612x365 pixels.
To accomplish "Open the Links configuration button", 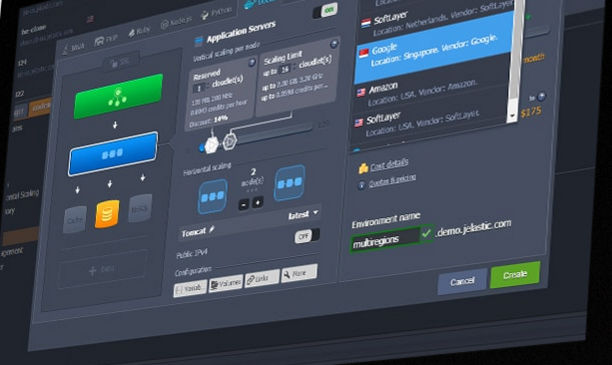I will tap(262, 278).
